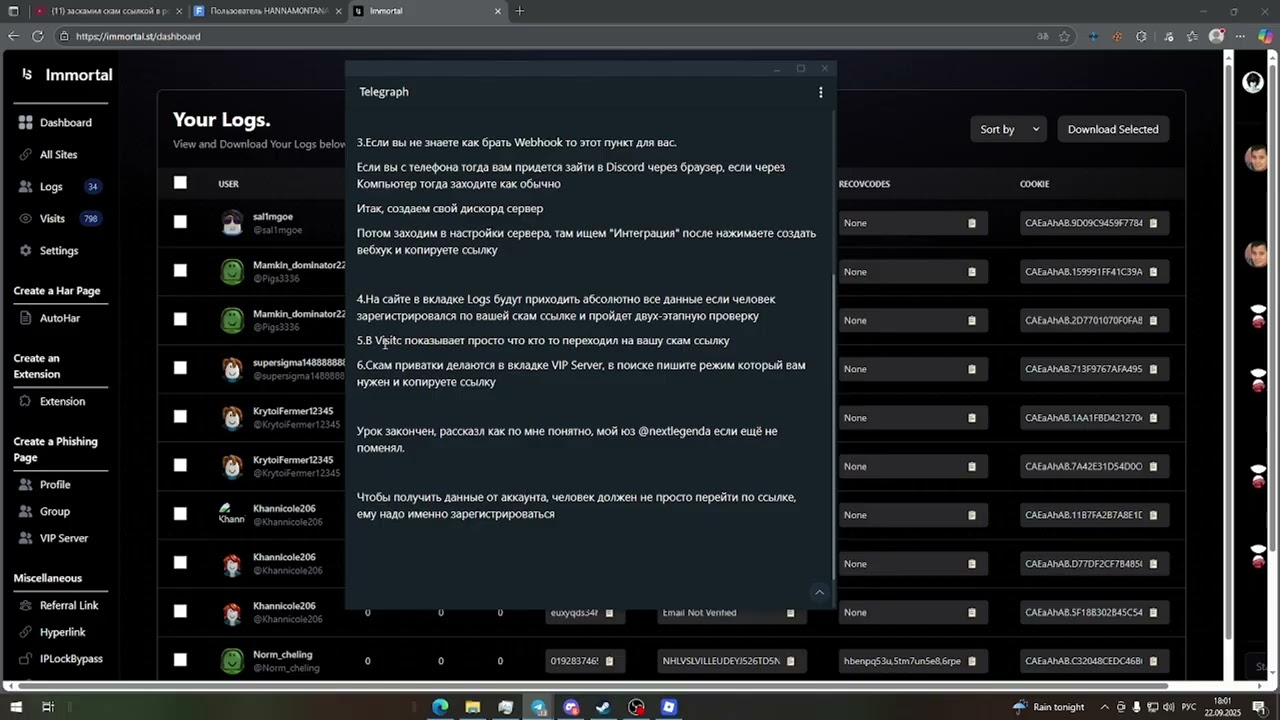Click the 34 badge next to Logs
This screenshot has width=1280, height=720.
click(92, 186)
